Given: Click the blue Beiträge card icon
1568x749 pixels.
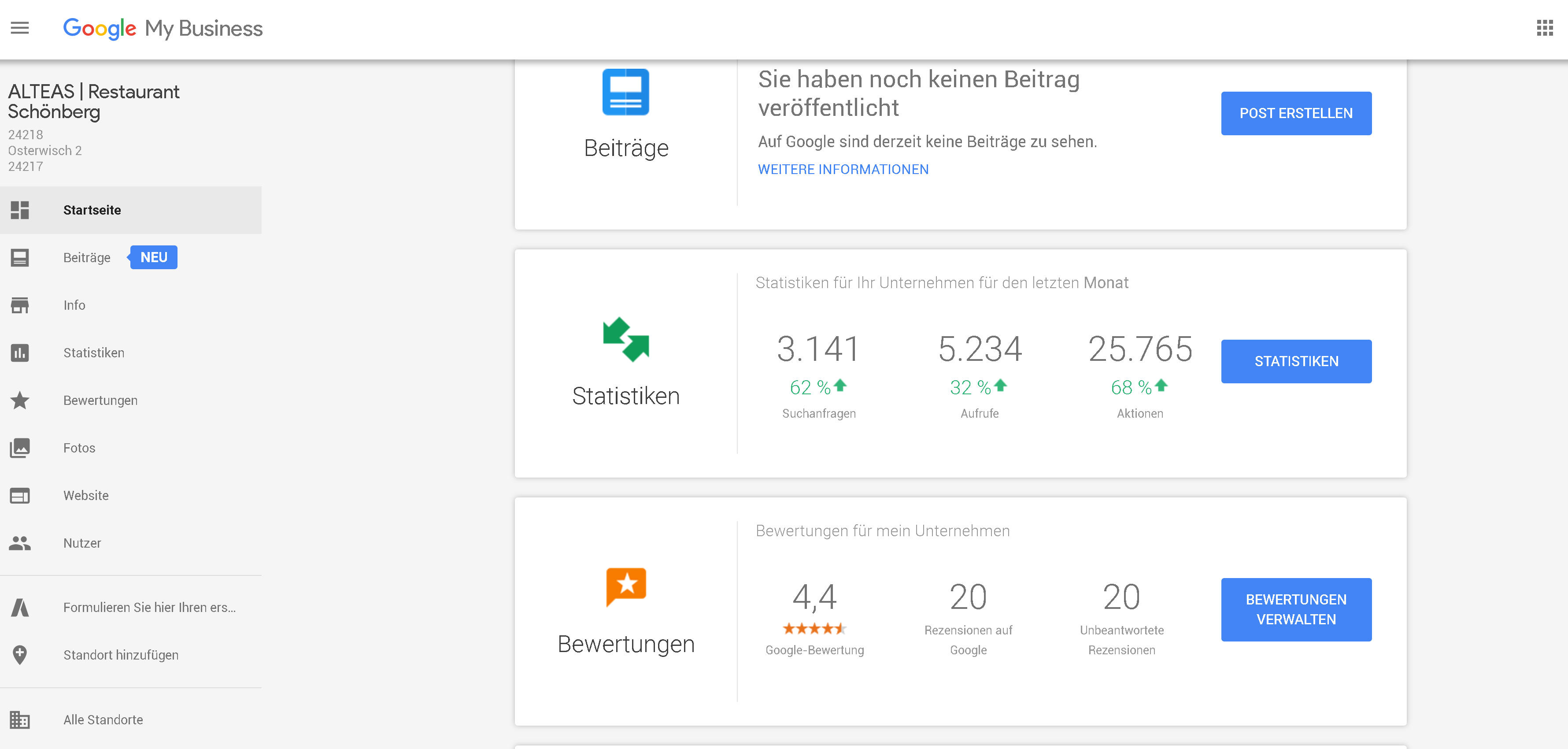Looking at the screenshot, I should pyautogui.click(x=626, y=92).
